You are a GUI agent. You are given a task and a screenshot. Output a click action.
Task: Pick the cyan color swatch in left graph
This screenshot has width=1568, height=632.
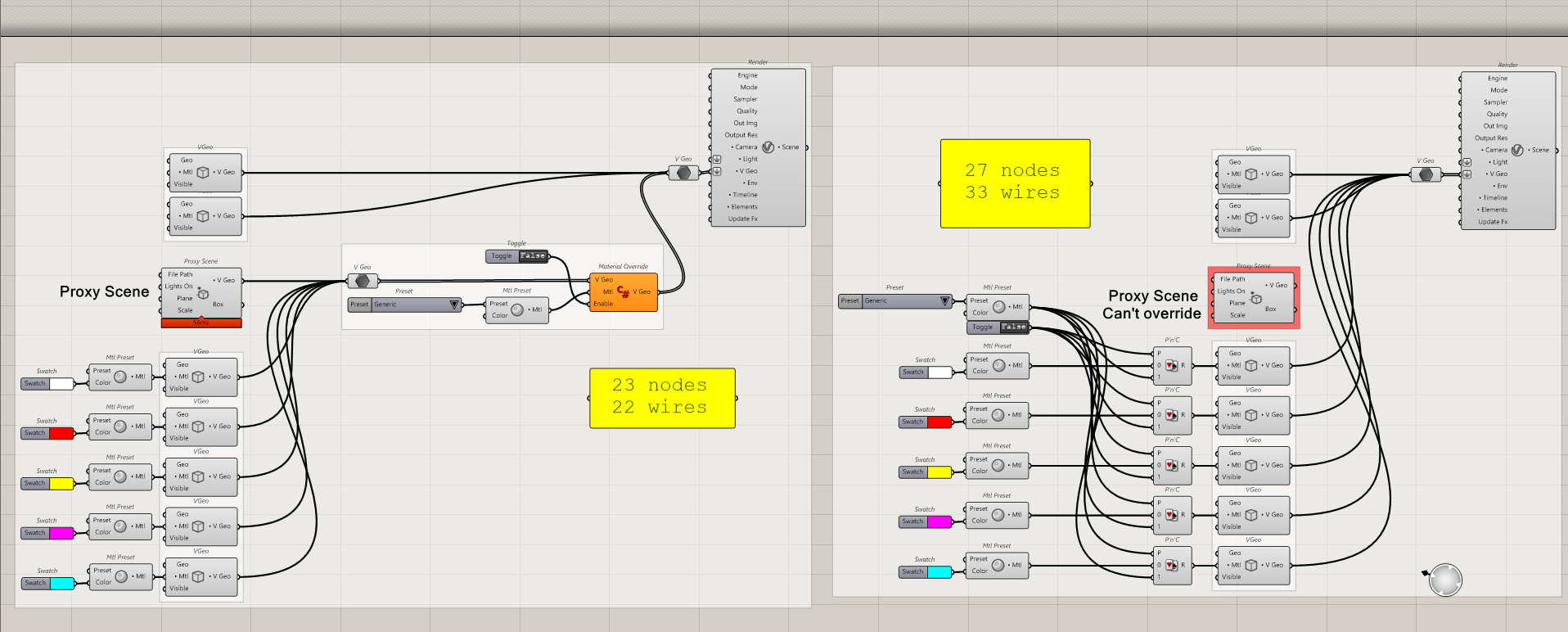point(62,583)
